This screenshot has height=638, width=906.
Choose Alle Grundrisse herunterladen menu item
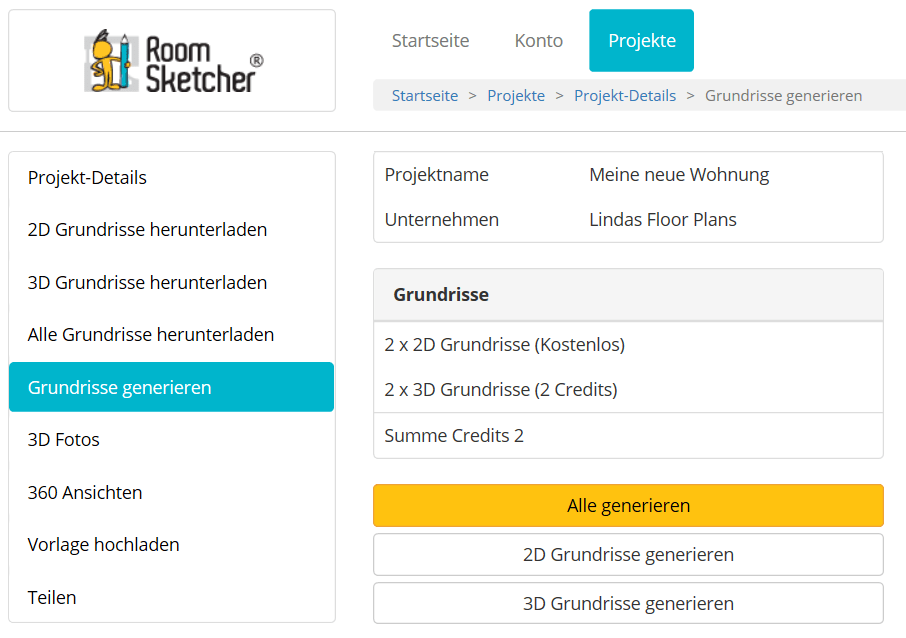(150, 335)
